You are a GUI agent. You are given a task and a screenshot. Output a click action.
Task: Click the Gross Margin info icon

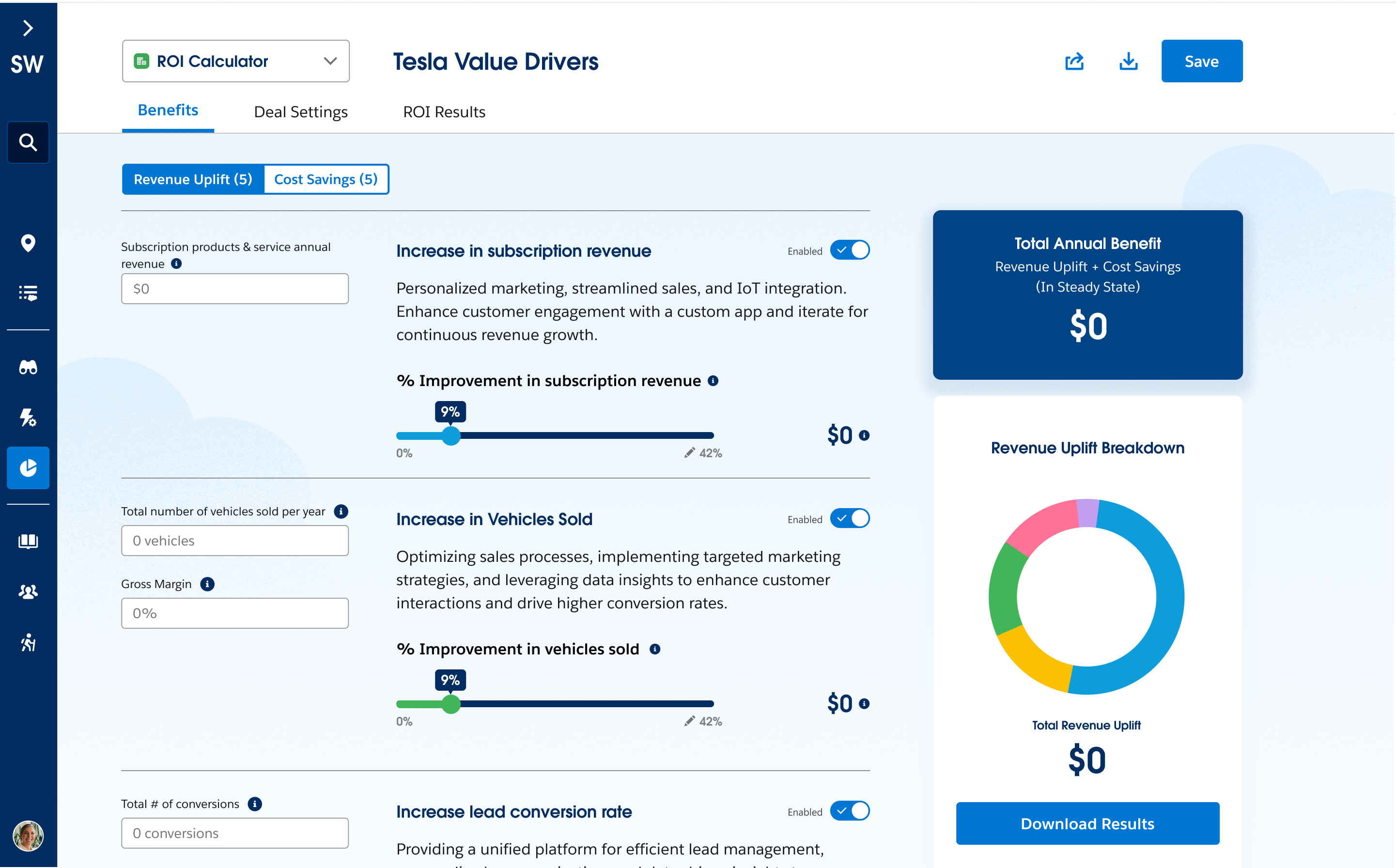pos(207,584)
